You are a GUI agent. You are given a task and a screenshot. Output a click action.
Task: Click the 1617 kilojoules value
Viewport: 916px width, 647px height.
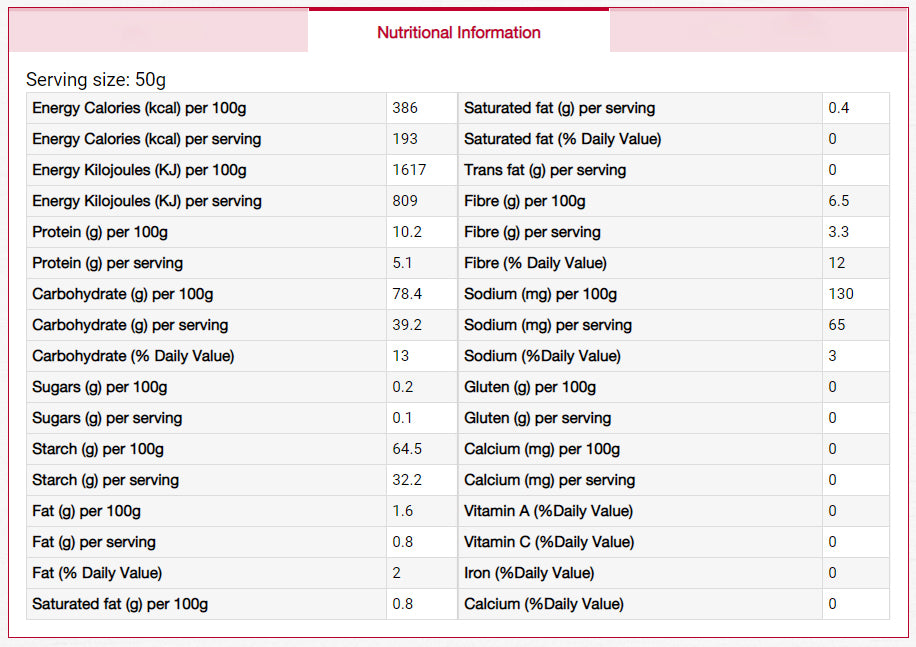409,170
